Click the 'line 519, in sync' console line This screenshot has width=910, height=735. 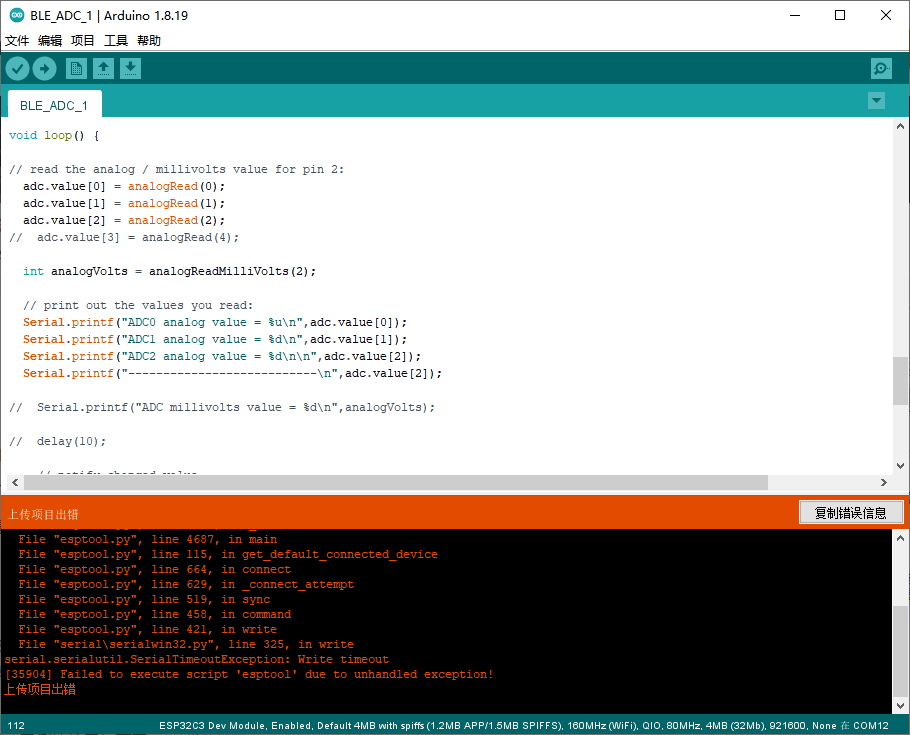click(144, 600)
